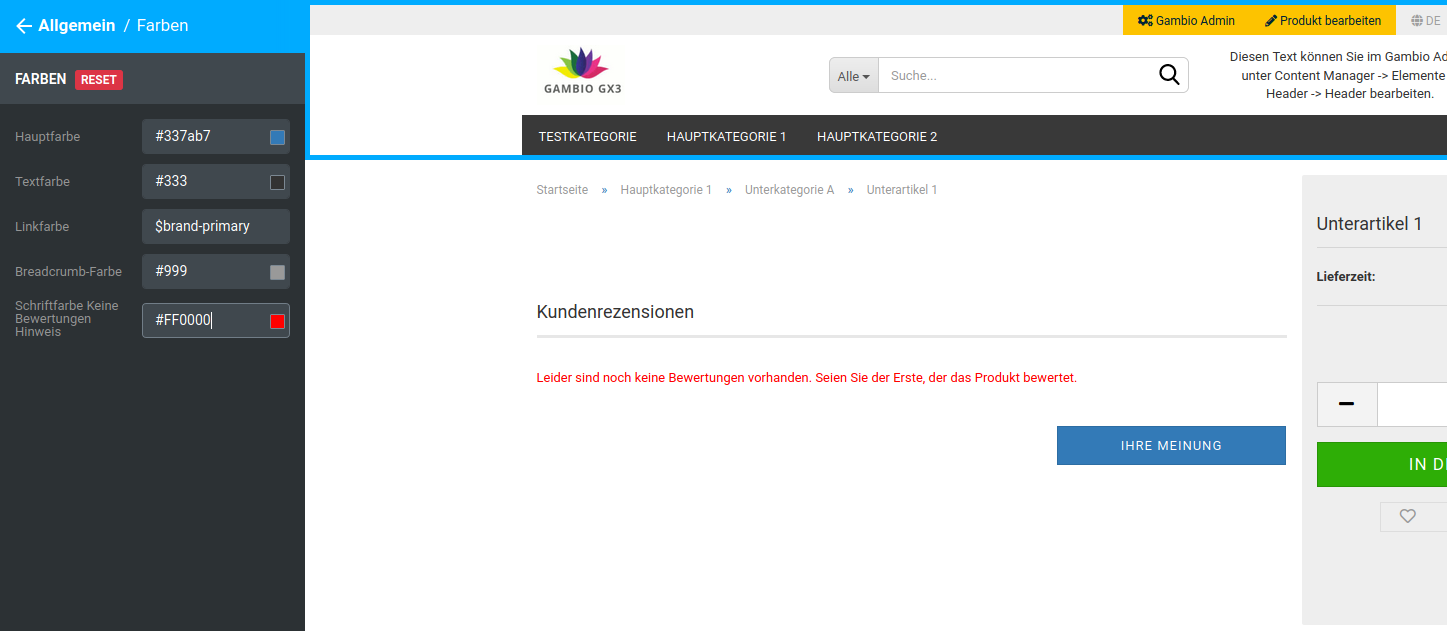Select HAUPTKATEGORIE 2 in the navigation
1447x631 pixels.
(877, 136)
